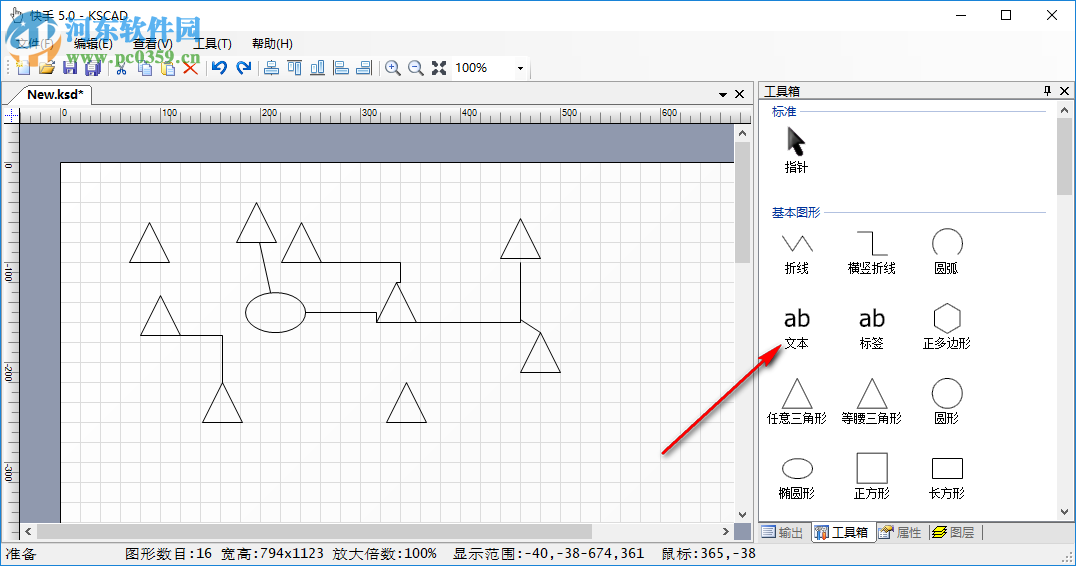Click status text 放大倍数:100%
1076x566 pixels.
pyautogui.click(x=384, y=554)
